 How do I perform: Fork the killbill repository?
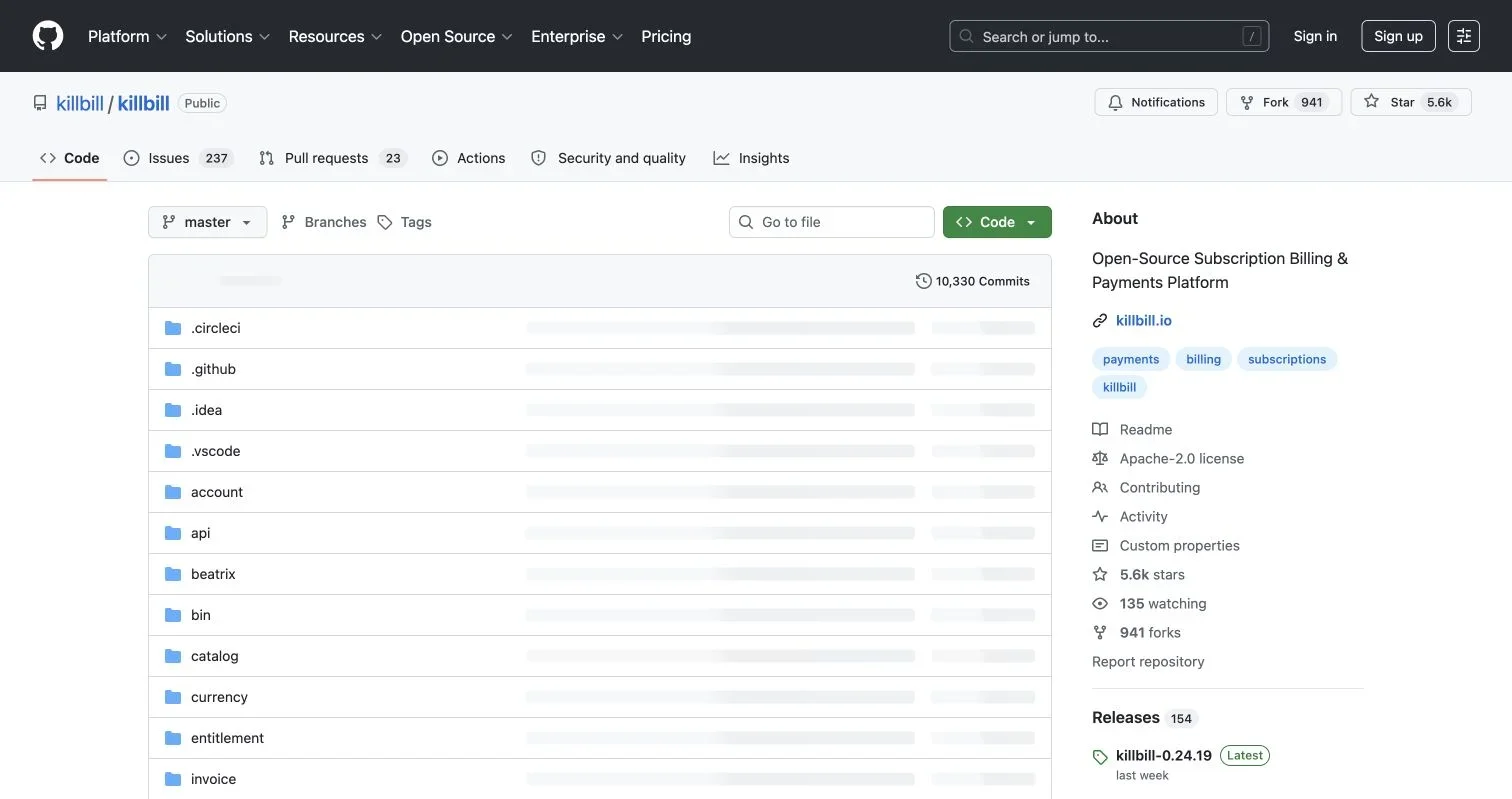coord(1284,102)
